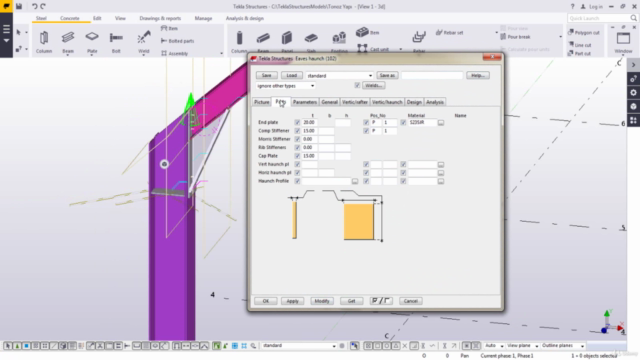Image resolution: width=640 pixels, height=360 pixels.
Task: Toggle End plate thickness checkbox
Action: click(297, 122)
